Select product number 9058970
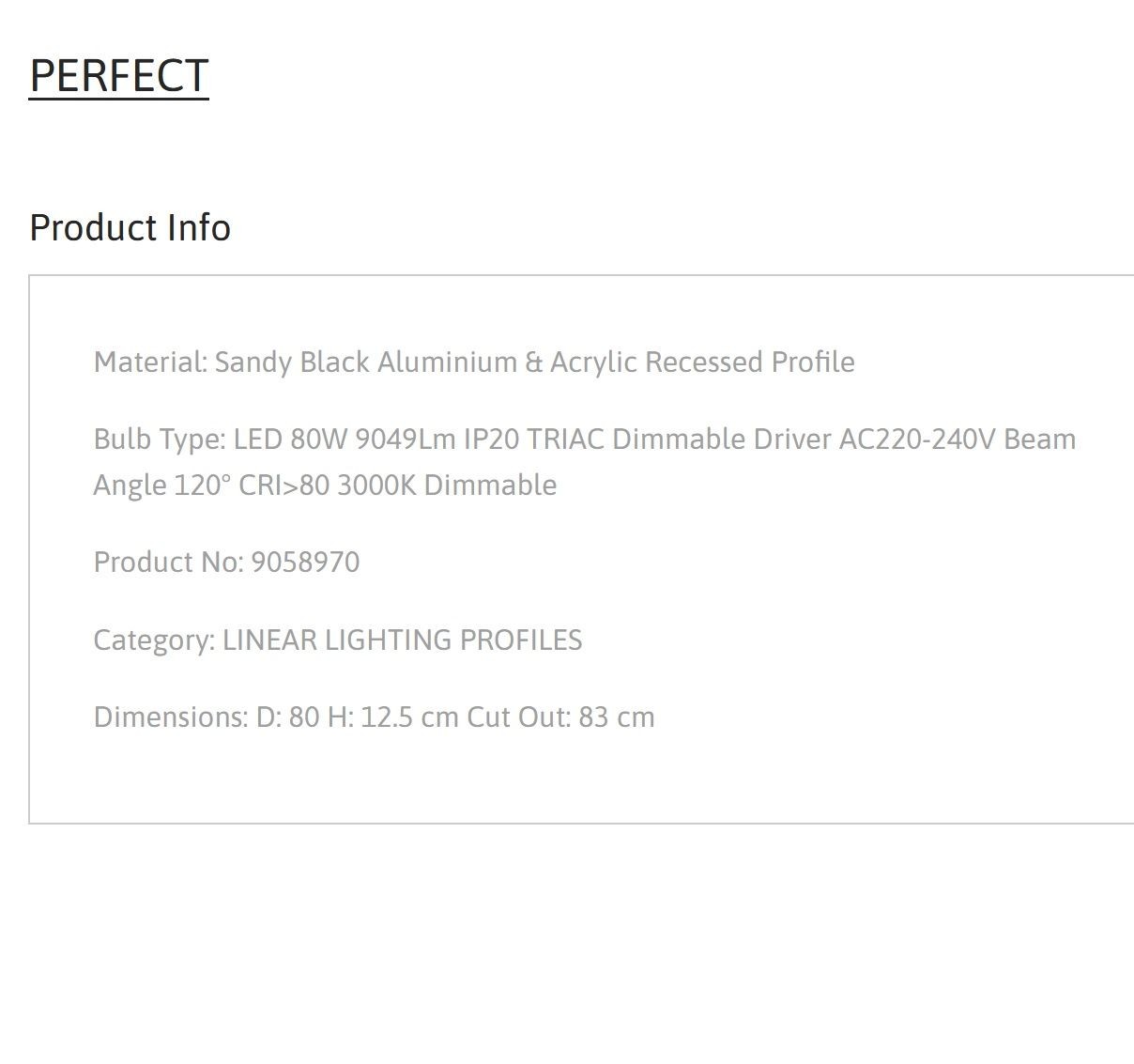The width and height of the screenshot is (1134, 1064). tap(306, 563)
